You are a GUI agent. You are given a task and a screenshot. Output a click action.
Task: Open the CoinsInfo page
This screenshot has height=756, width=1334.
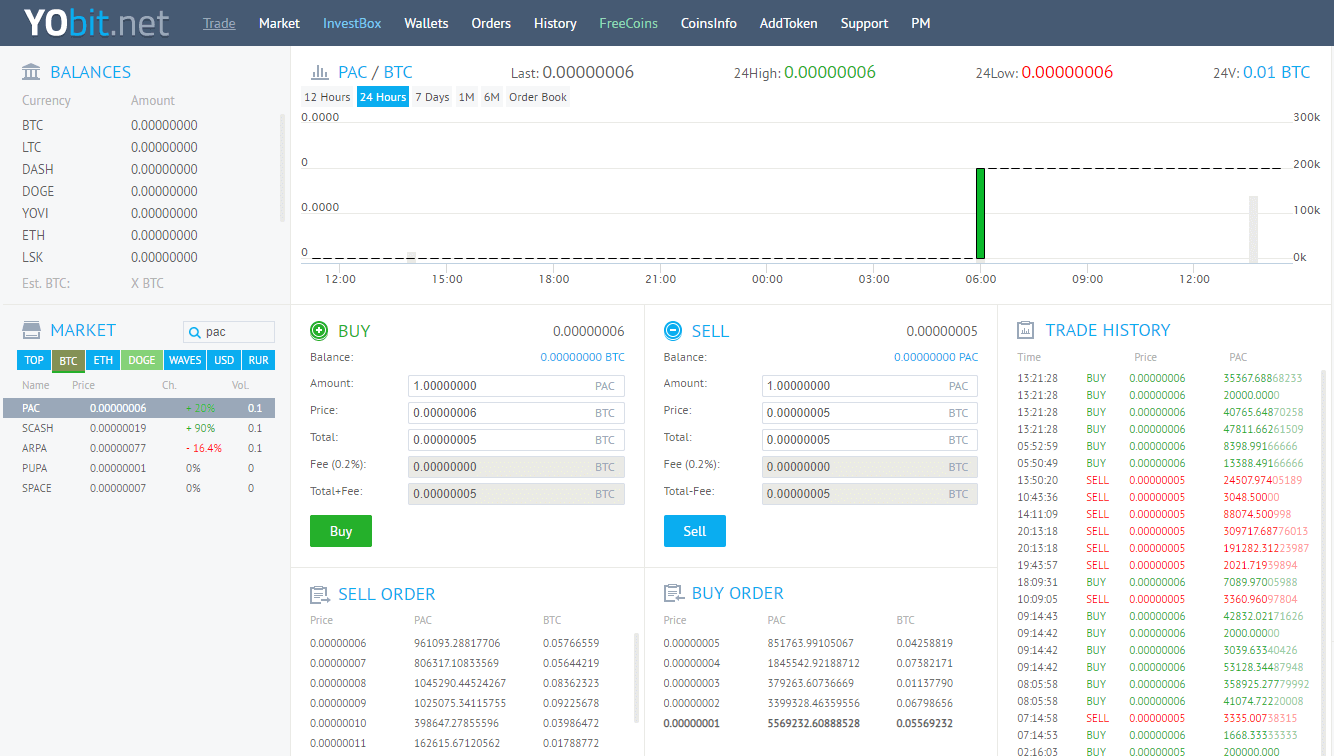click(709, 23)
